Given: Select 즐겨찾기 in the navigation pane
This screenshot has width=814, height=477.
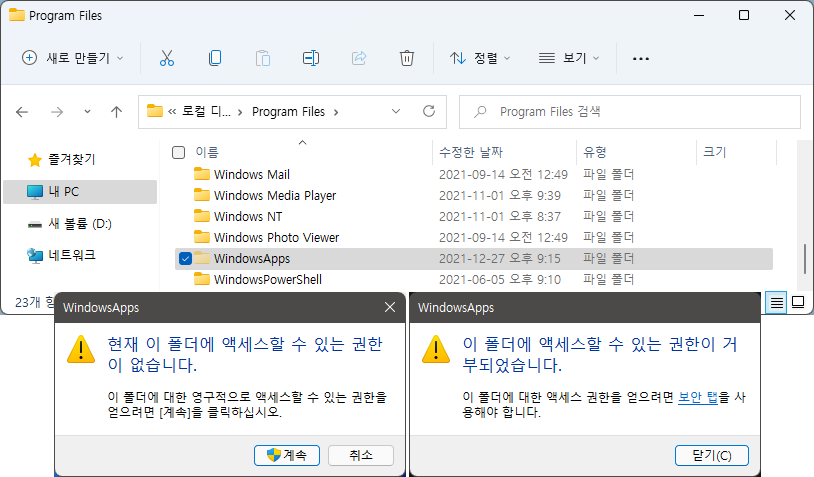Looking at the screenshot, I should pos(72,159).
